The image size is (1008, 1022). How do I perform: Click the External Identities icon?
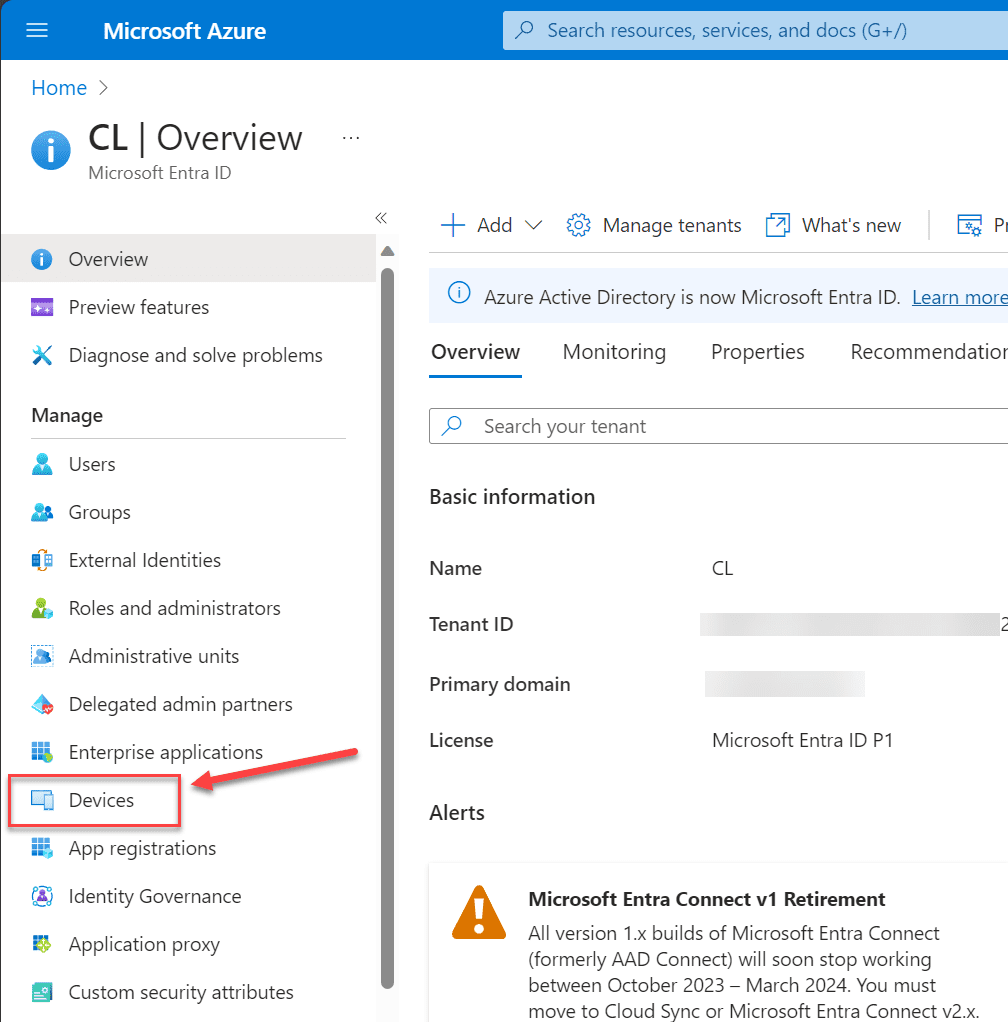pyautogui.click(x=42, y=561)
